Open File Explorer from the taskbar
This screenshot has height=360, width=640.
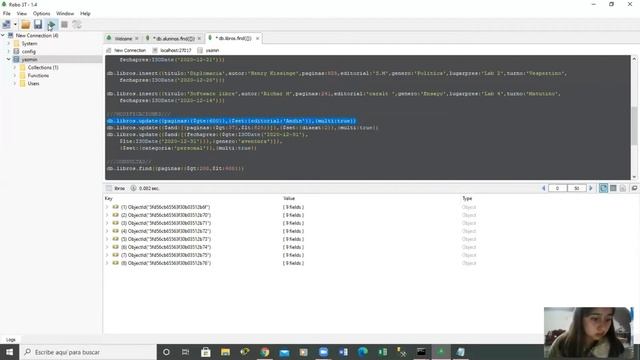[225, 352]
